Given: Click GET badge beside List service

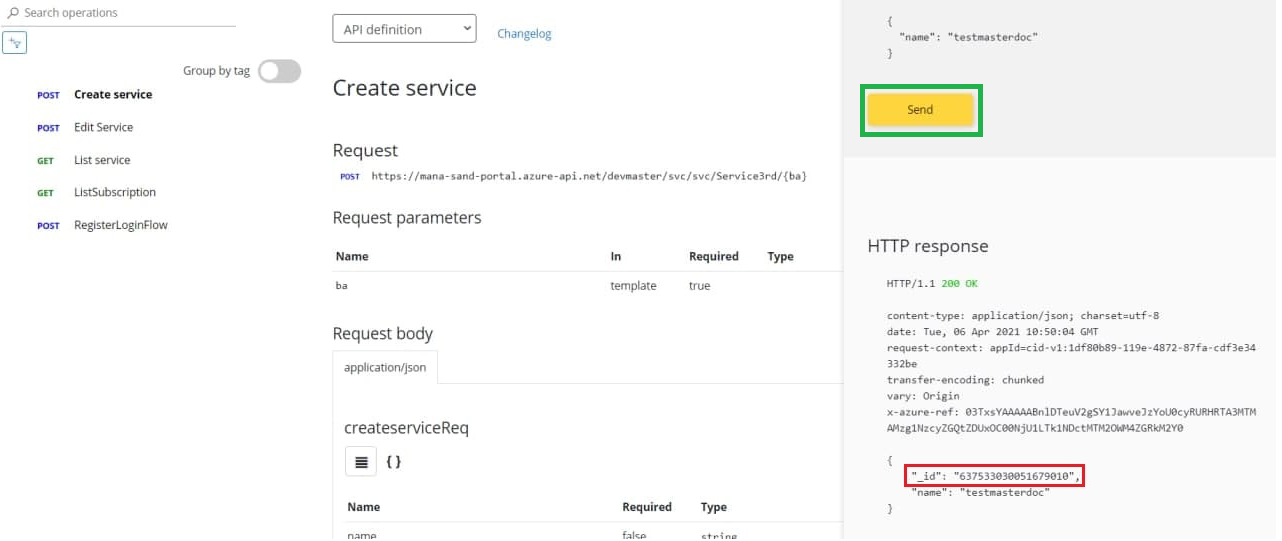Looking at the screenshot, I should click(46, 161).
